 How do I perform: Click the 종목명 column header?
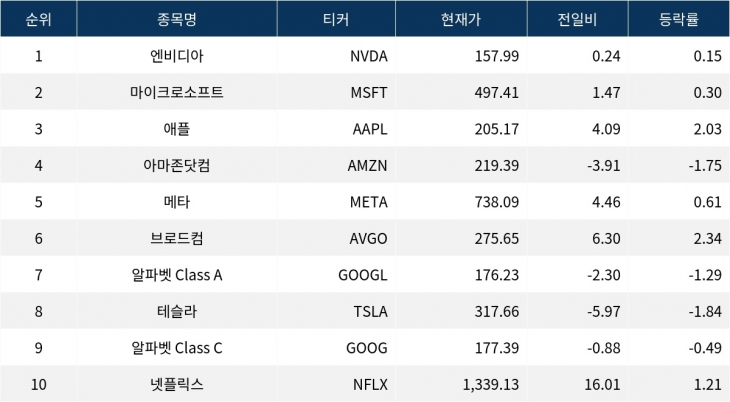[x=176, y=18]
